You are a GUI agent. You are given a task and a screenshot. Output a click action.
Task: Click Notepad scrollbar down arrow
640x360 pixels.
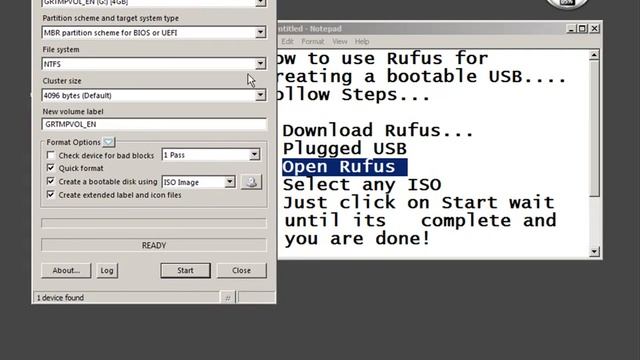coord(595,251)
